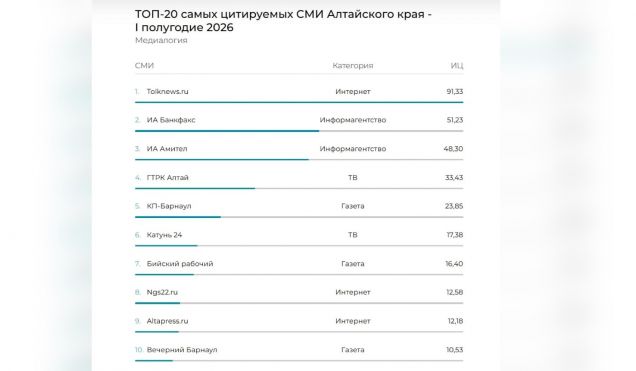Sort by the ИЦ column header

(x=457, y=66)
